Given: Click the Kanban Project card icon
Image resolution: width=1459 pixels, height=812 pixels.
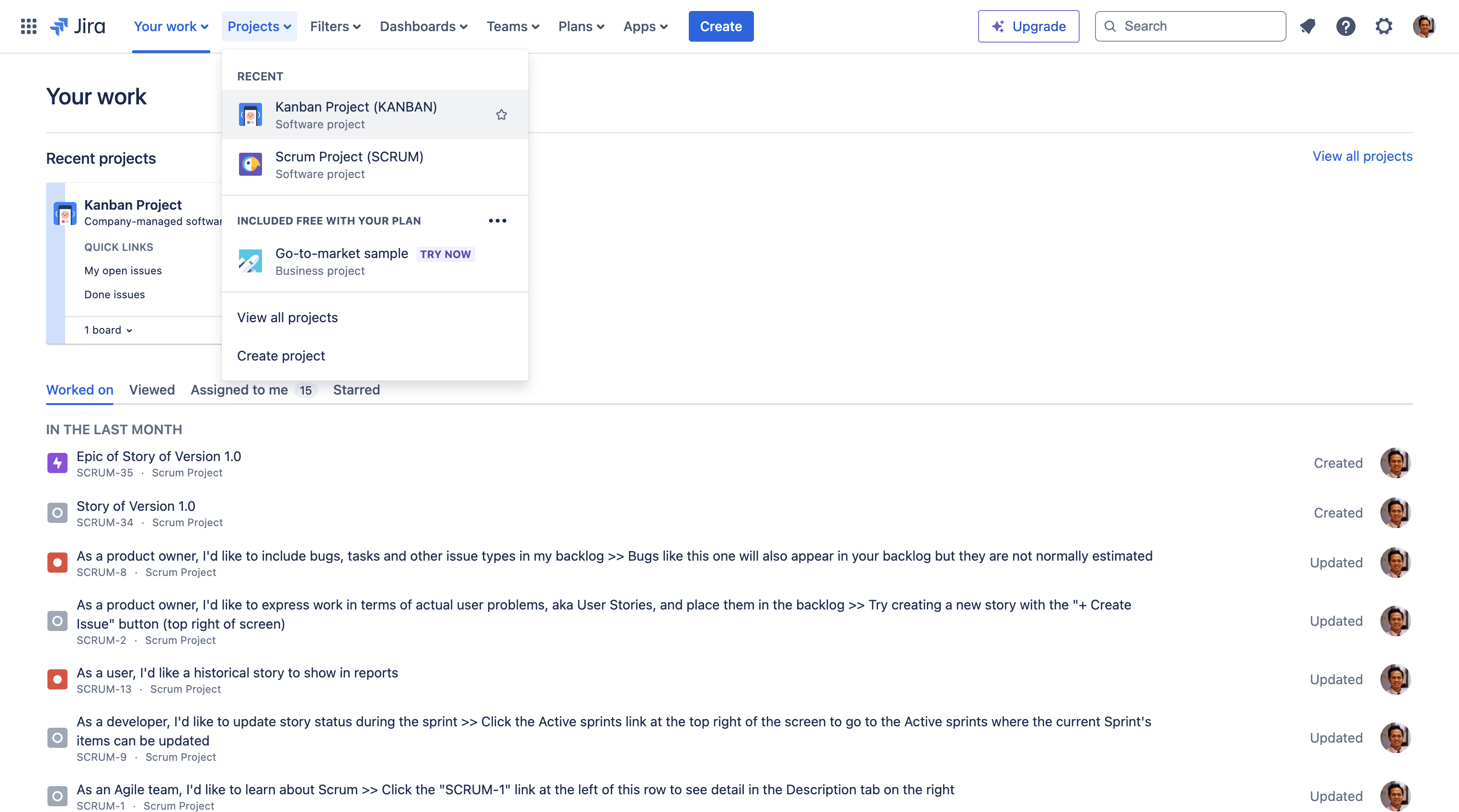Looking at the screenshot, I should [x=65, y=214].
